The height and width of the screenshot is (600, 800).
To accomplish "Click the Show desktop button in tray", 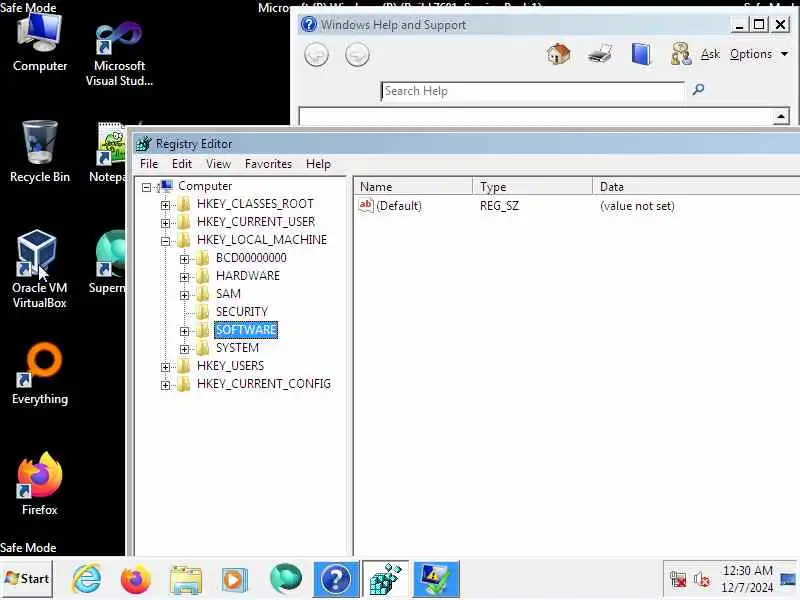I will [788, 579].
